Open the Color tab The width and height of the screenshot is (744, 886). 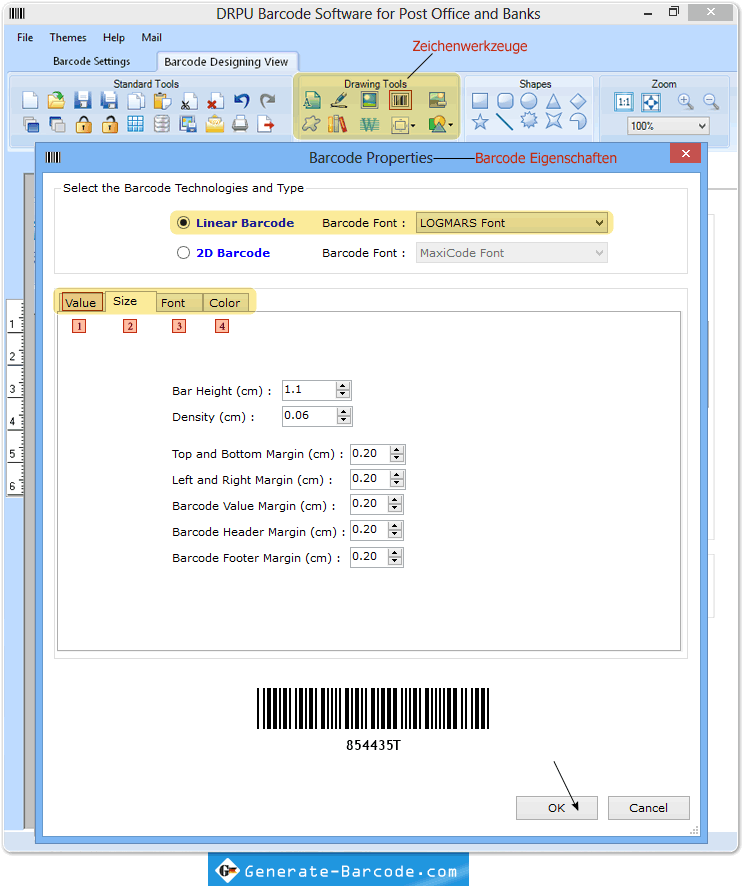225,303
